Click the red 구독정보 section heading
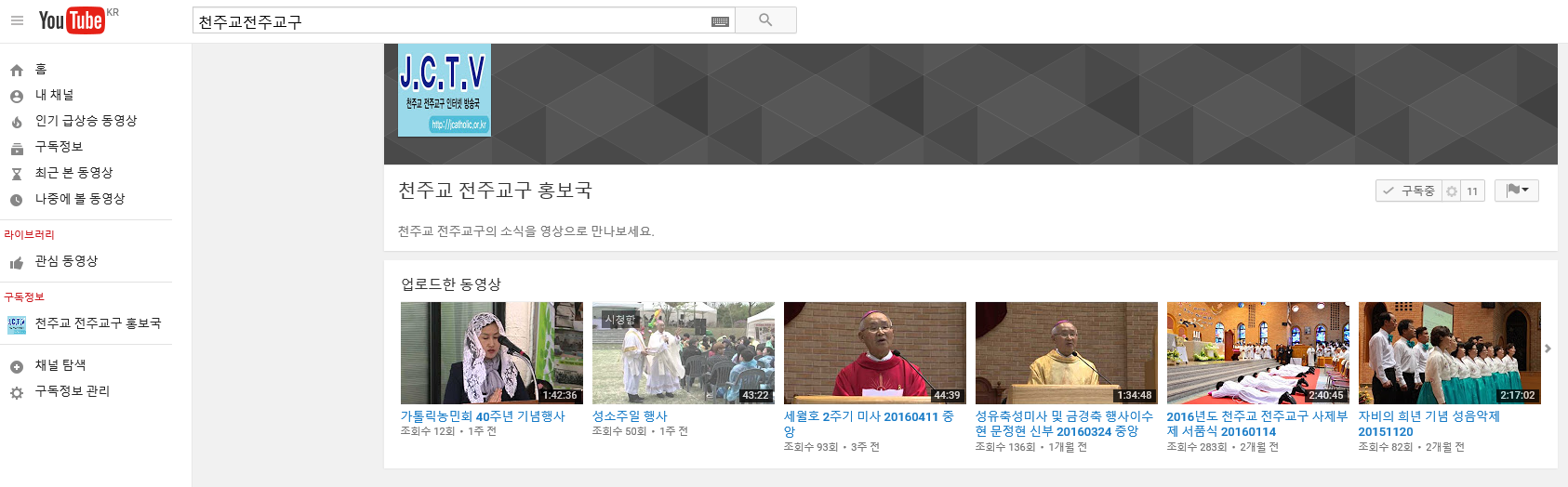Viewport: 1568px width, 487px height. coord(24,296)
